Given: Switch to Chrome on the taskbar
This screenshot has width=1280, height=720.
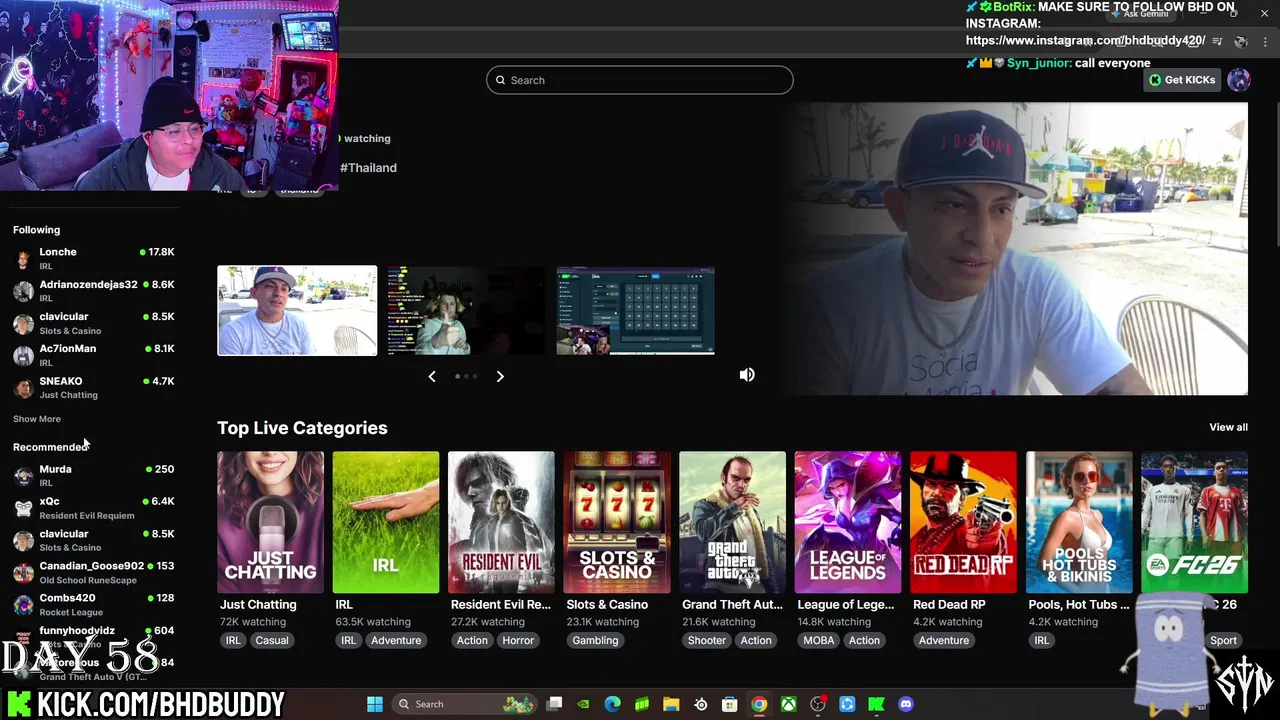Looking at the screenshot, I should click(x=759, y=704).
